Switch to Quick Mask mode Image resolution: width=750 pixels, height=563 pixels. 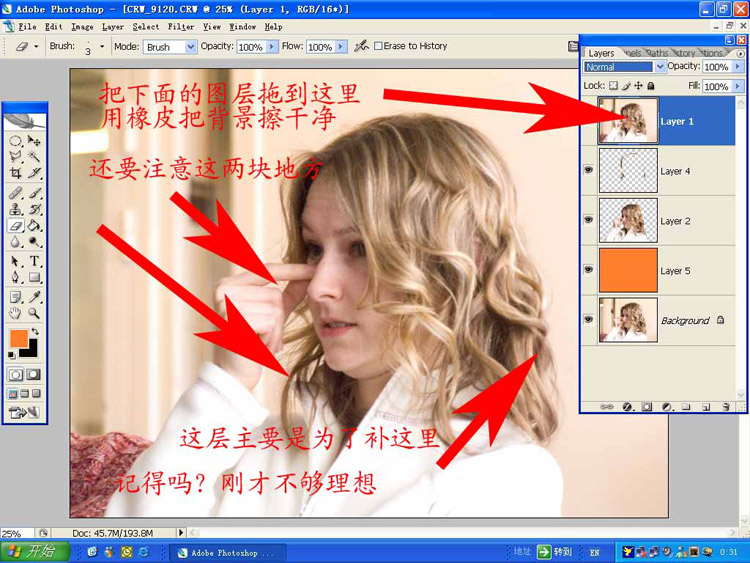33,375
